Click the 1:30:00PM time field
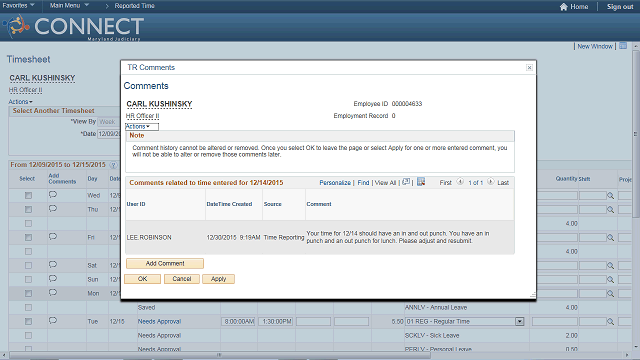 (277, 322)
